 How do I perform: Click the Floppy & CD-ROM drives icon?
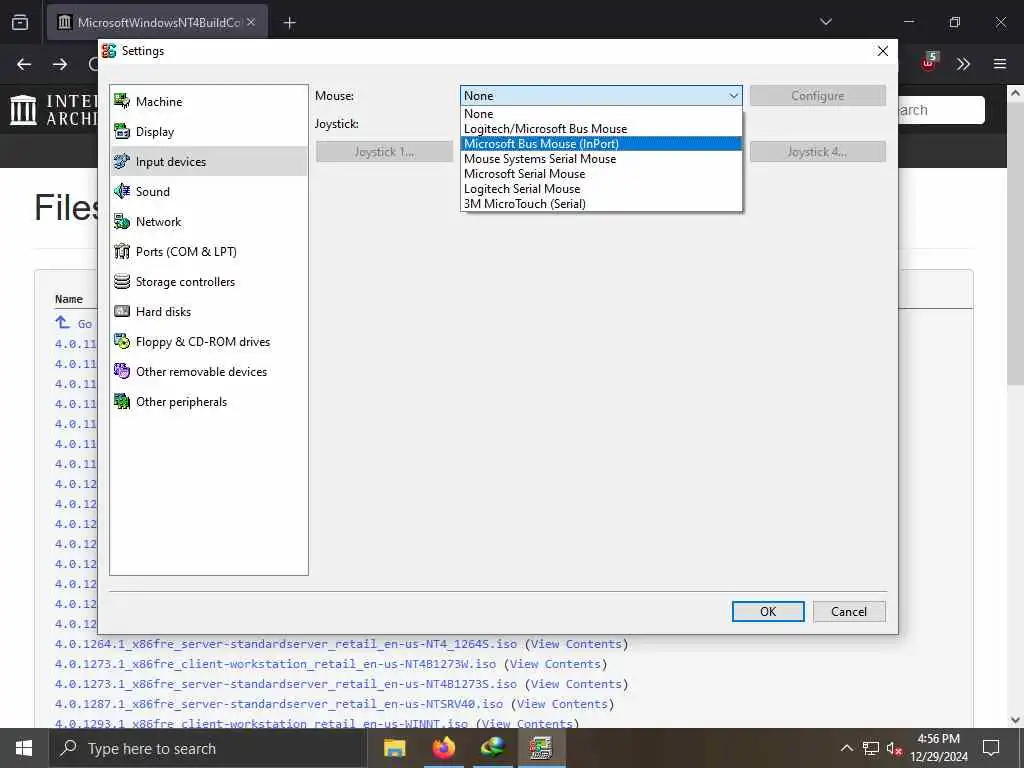(122, 342)
